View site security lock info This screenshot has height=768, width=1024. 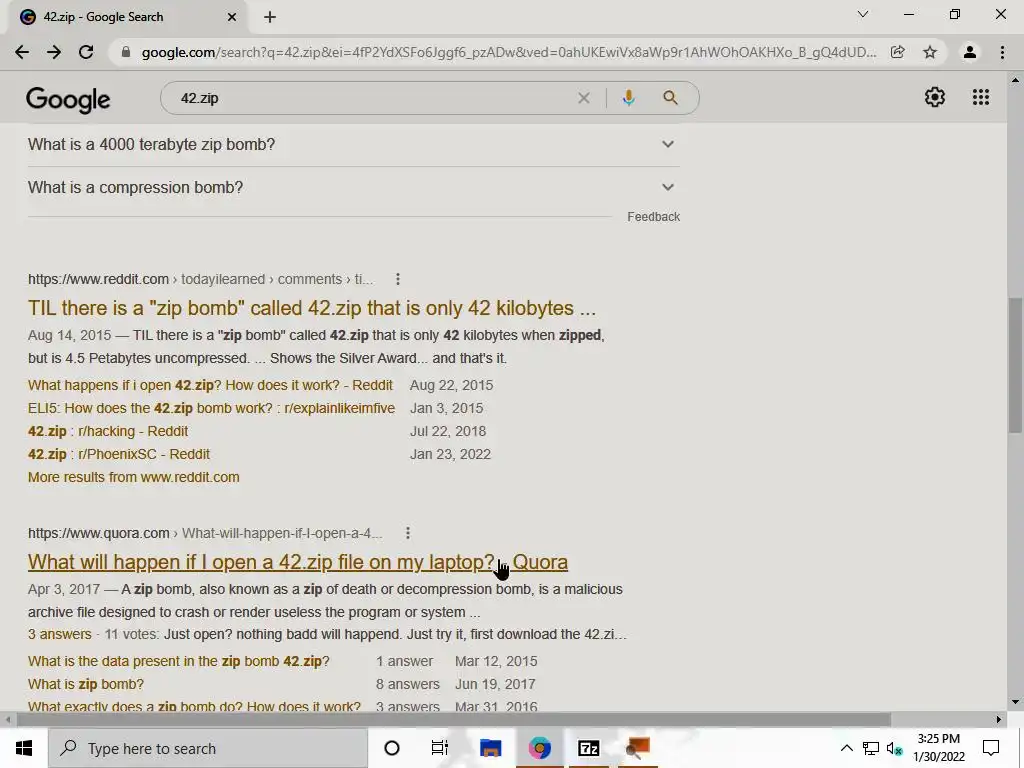[126, 52]
